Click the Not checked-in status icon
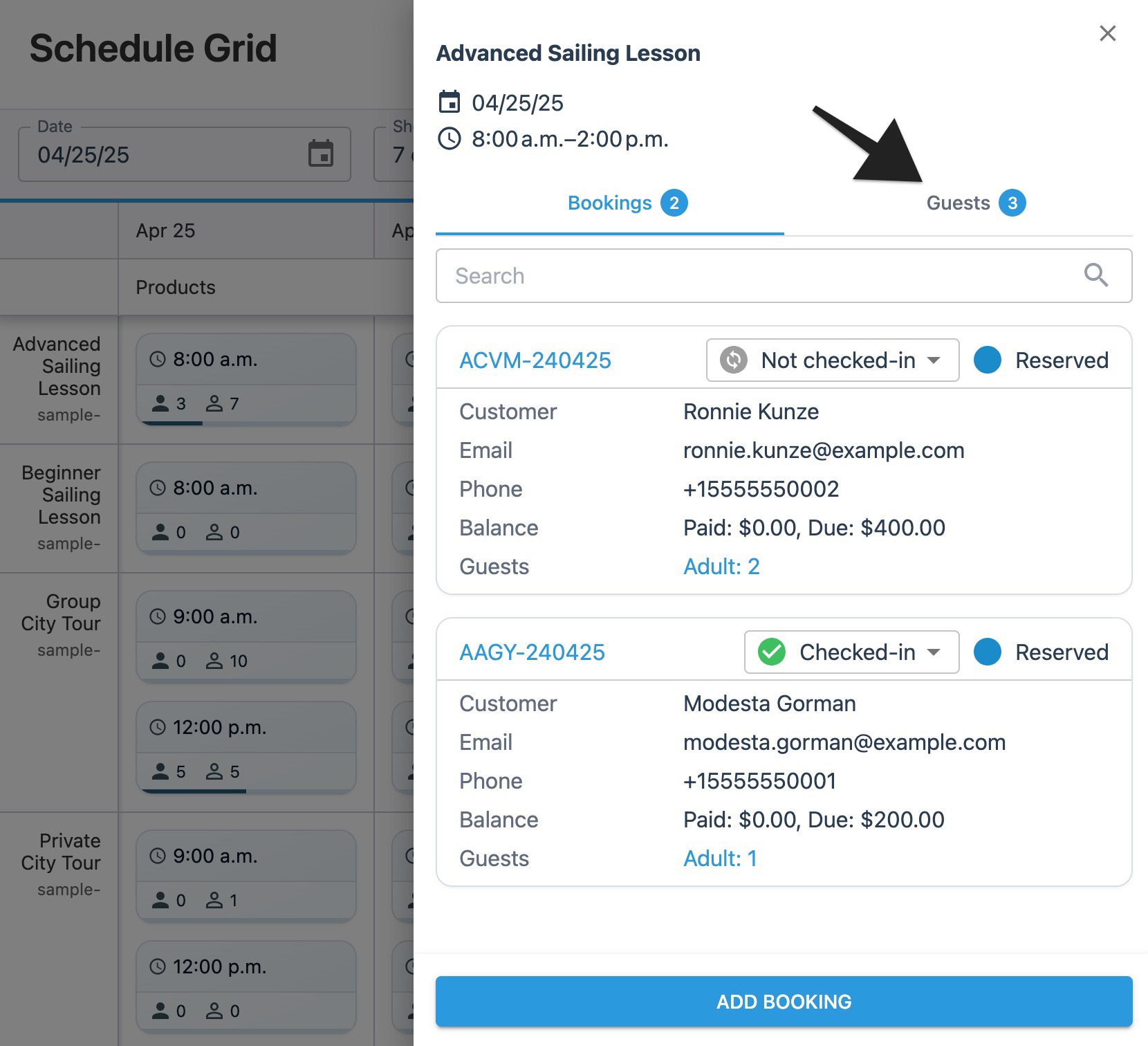The width and height of the screenshot is (1148, 1046). [x=734, y=360]
